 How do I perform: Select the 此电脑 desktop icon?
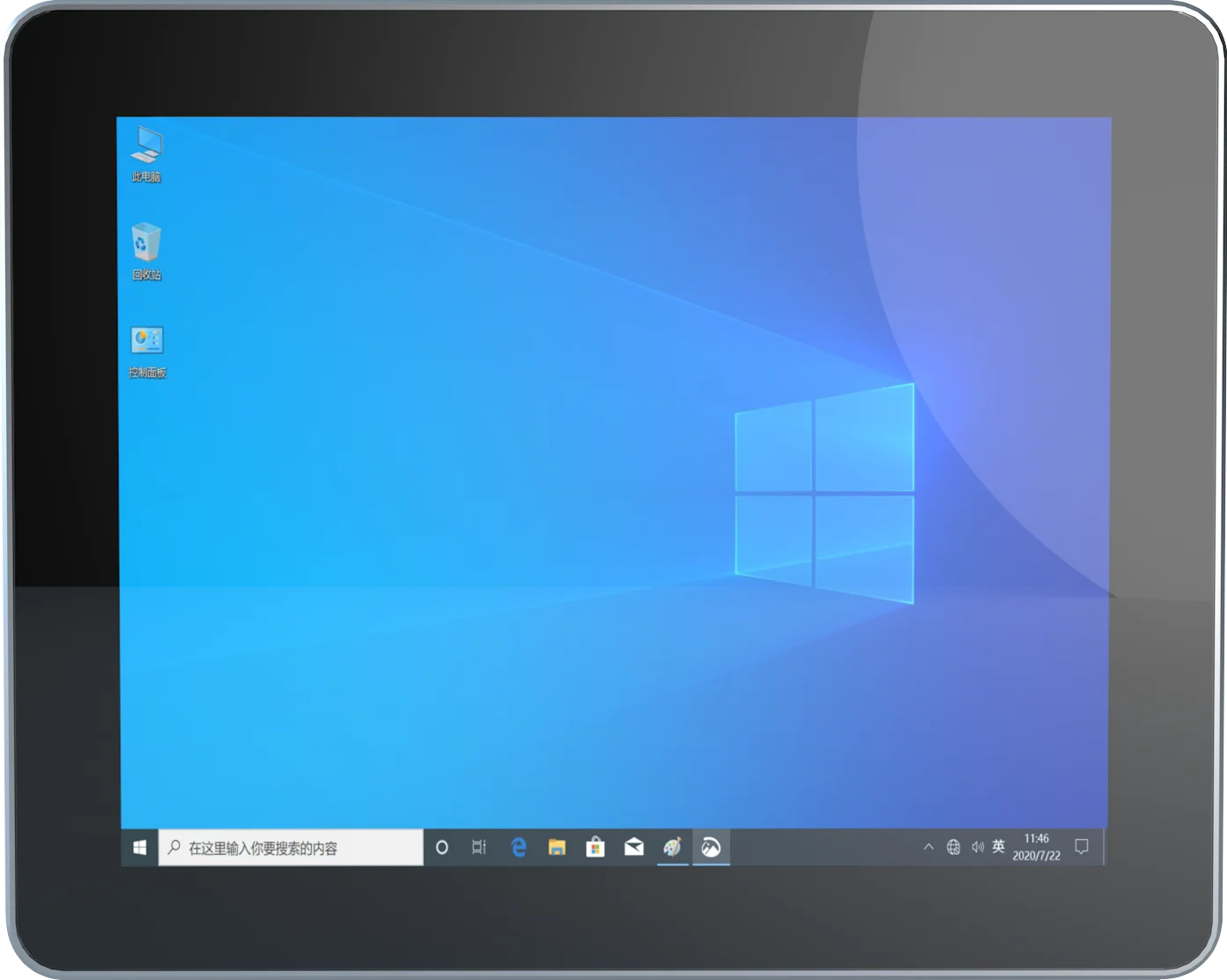click(146, 155)
